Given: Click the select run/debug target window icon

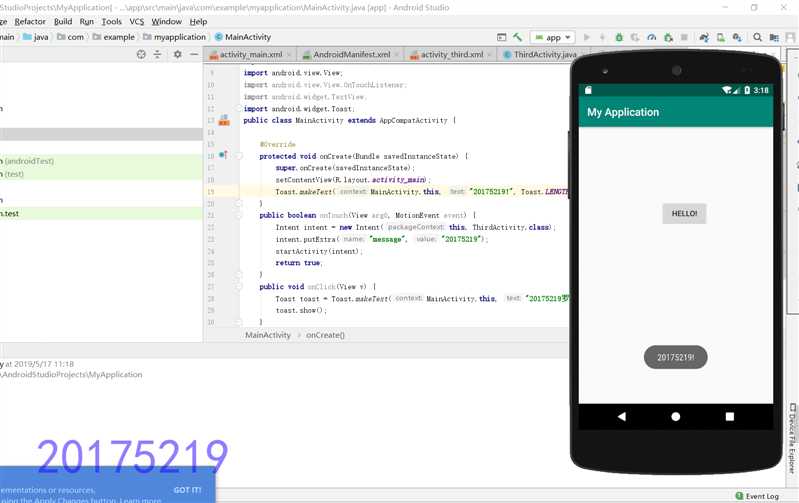Looking at the screenshot, I should [x=501, y=37].
